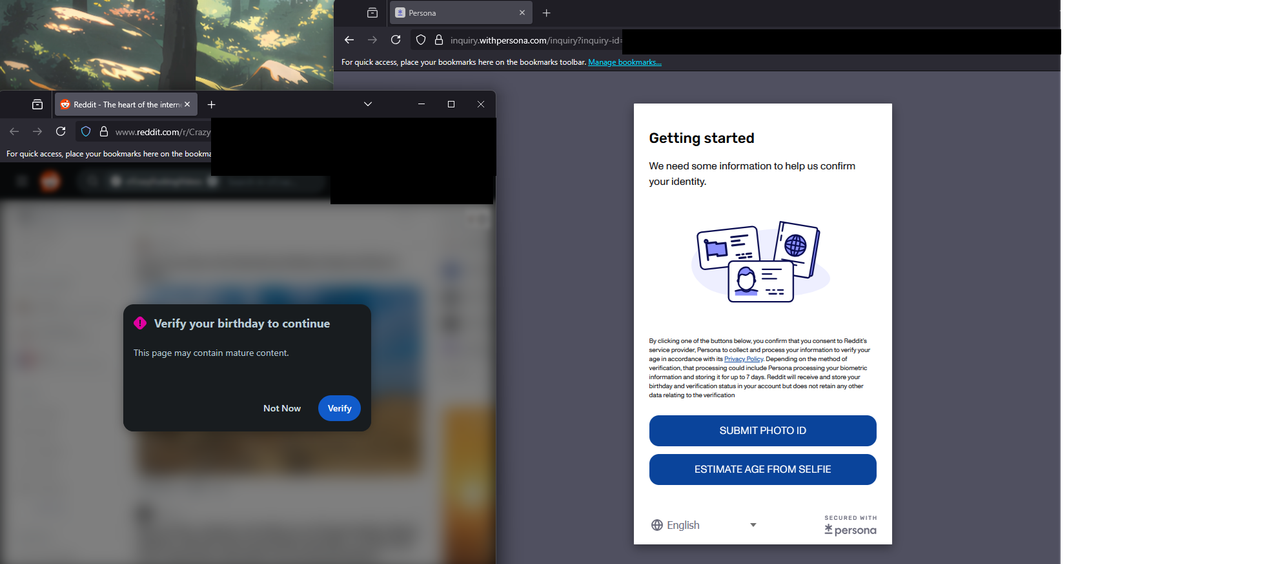Dismiss dialog with Not Now
The image size is (1280, 564).
click(282, 408)
